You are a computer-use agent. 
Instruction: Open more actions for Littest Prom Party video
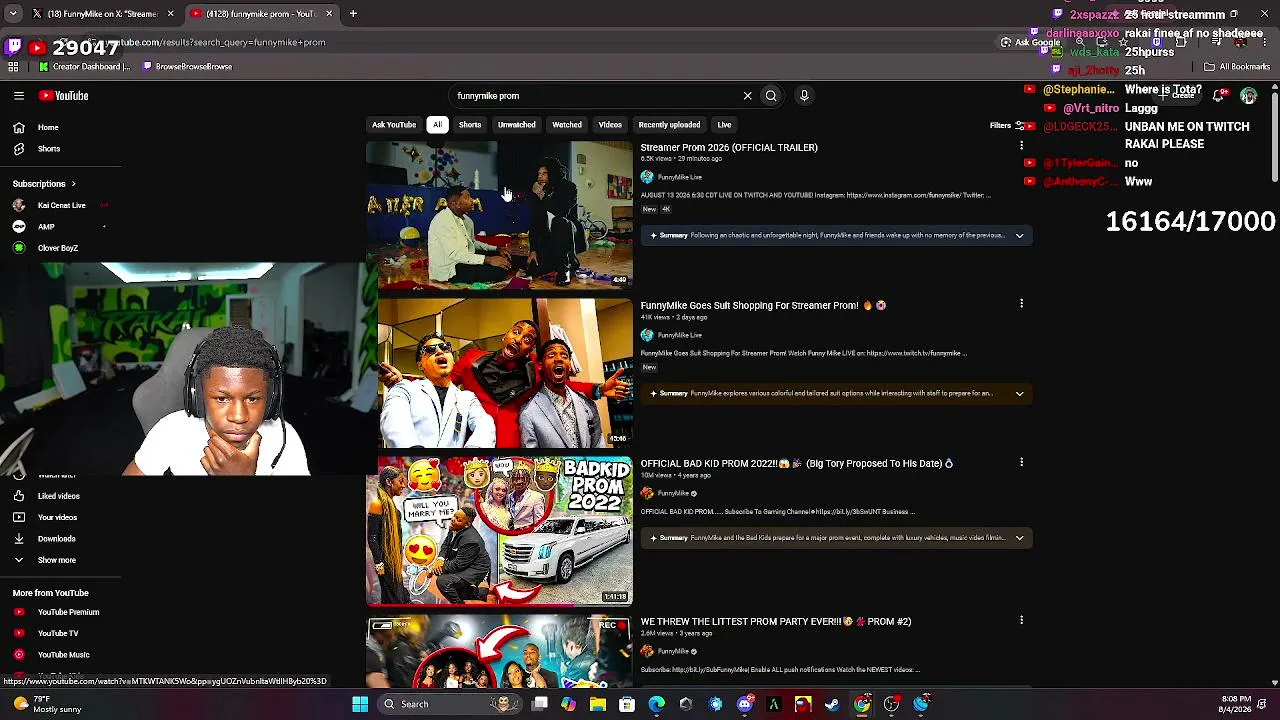(1021, 620)
